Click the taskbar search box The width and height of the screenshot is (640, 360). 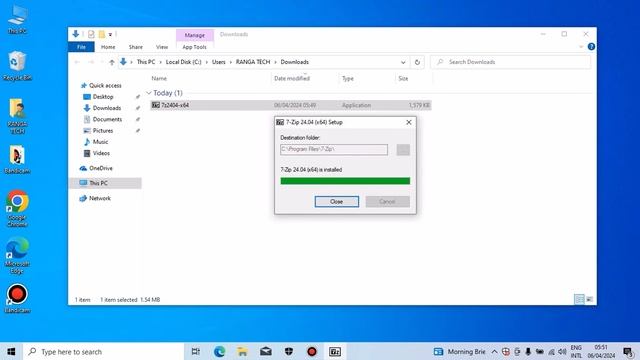103,351
